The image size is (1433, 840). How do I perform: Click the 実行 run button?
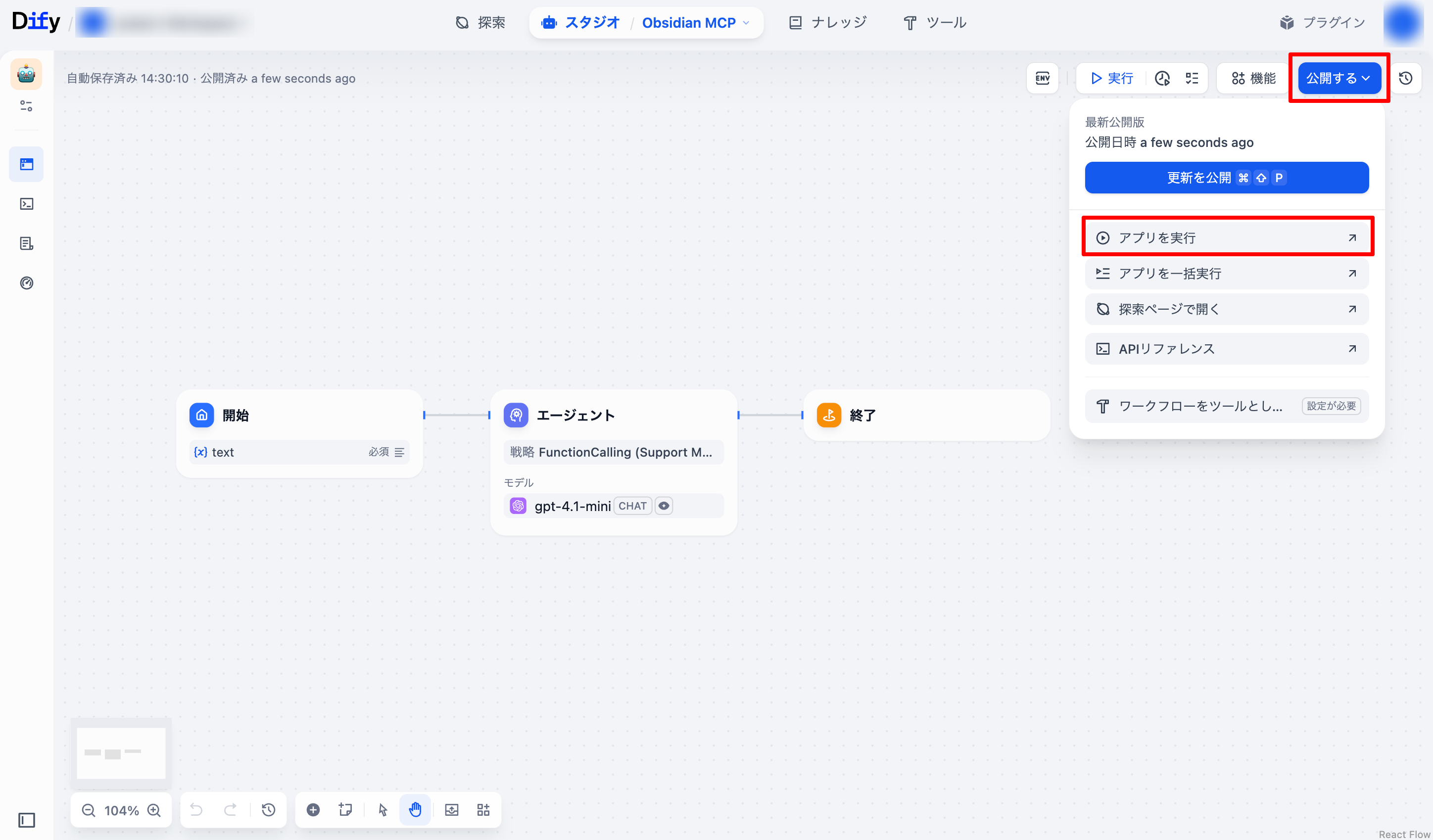tap(1112, 78)
